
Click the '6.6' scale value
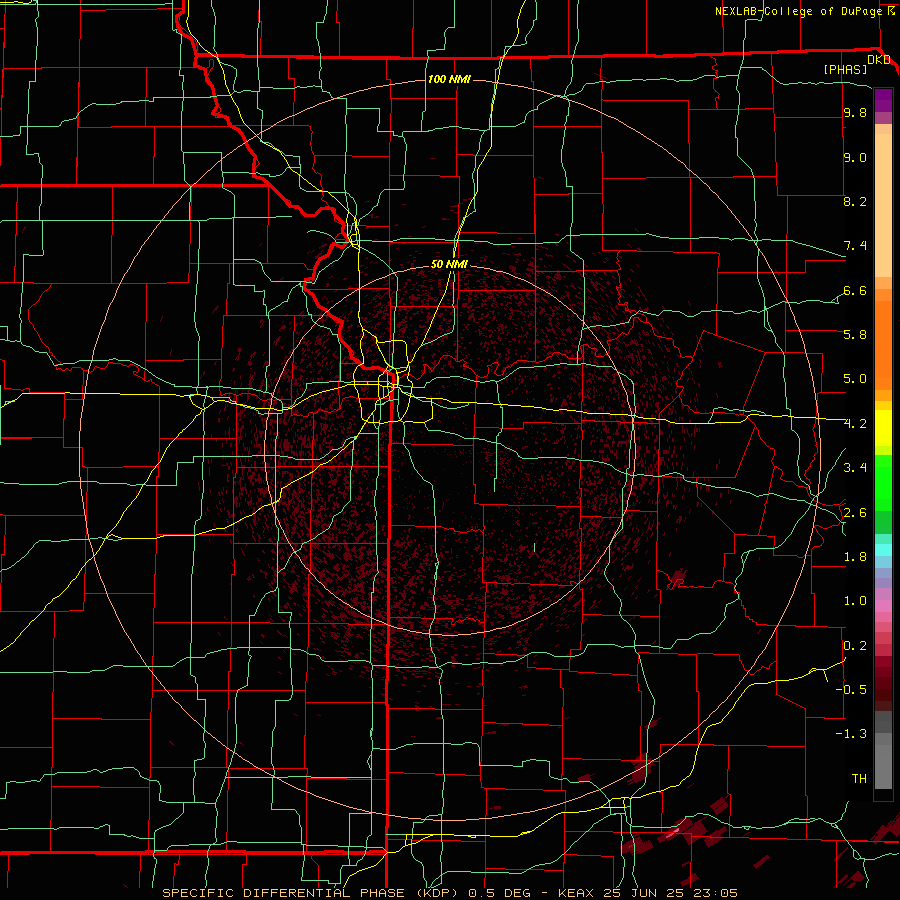click(x=855, y=290)
